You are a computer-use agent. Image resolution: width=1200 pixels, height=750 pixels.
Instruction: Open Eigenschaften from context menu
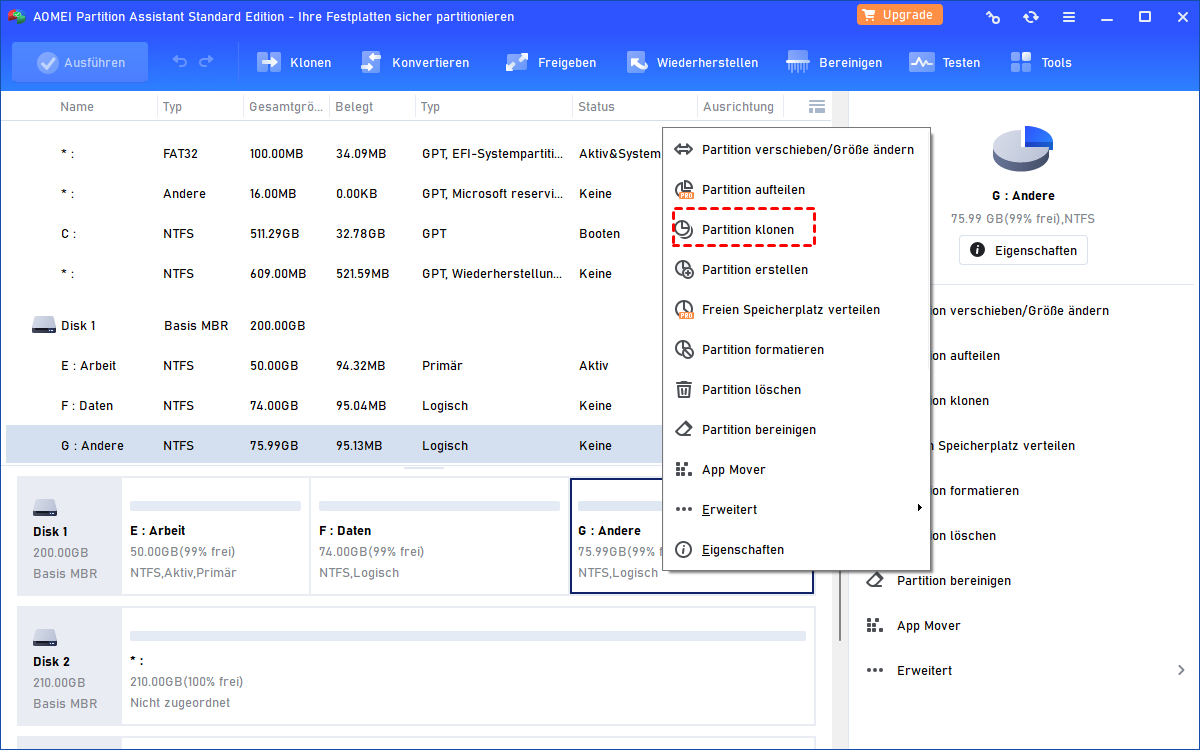click(x=797, y=550)
